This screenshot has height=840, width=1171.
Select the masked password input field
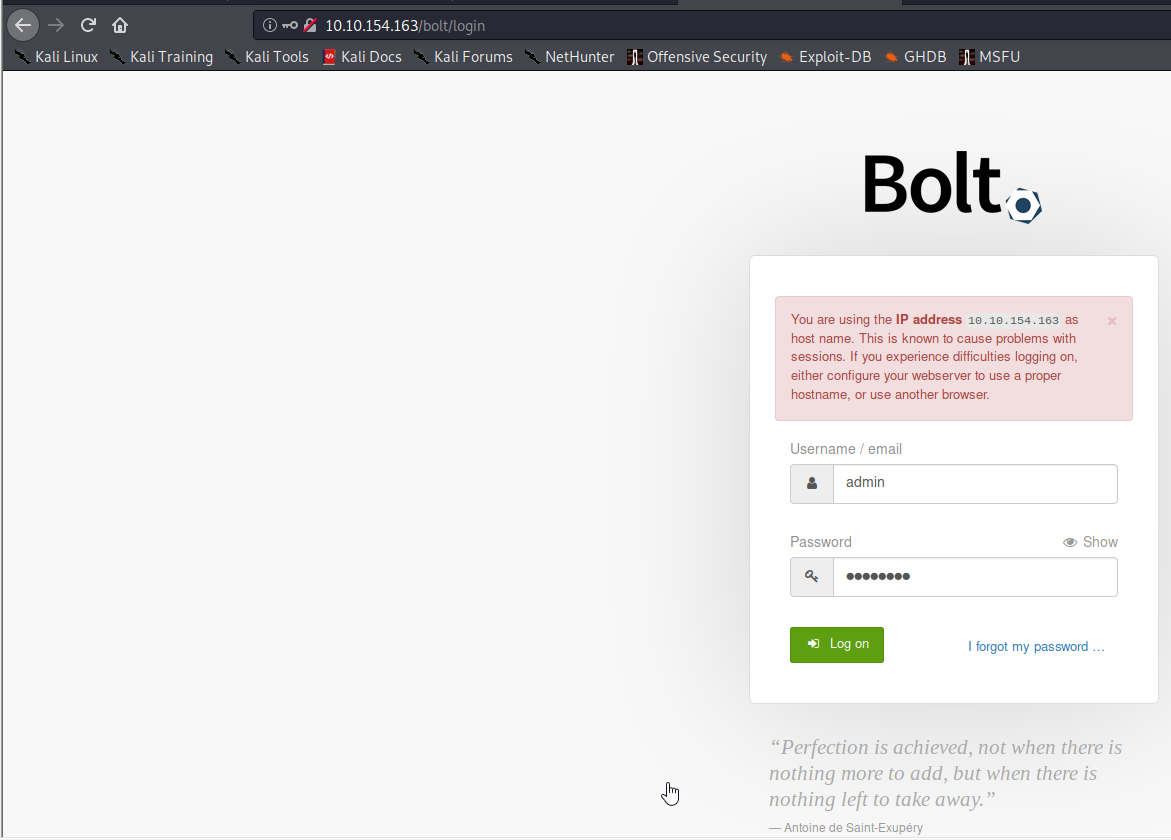975,577
